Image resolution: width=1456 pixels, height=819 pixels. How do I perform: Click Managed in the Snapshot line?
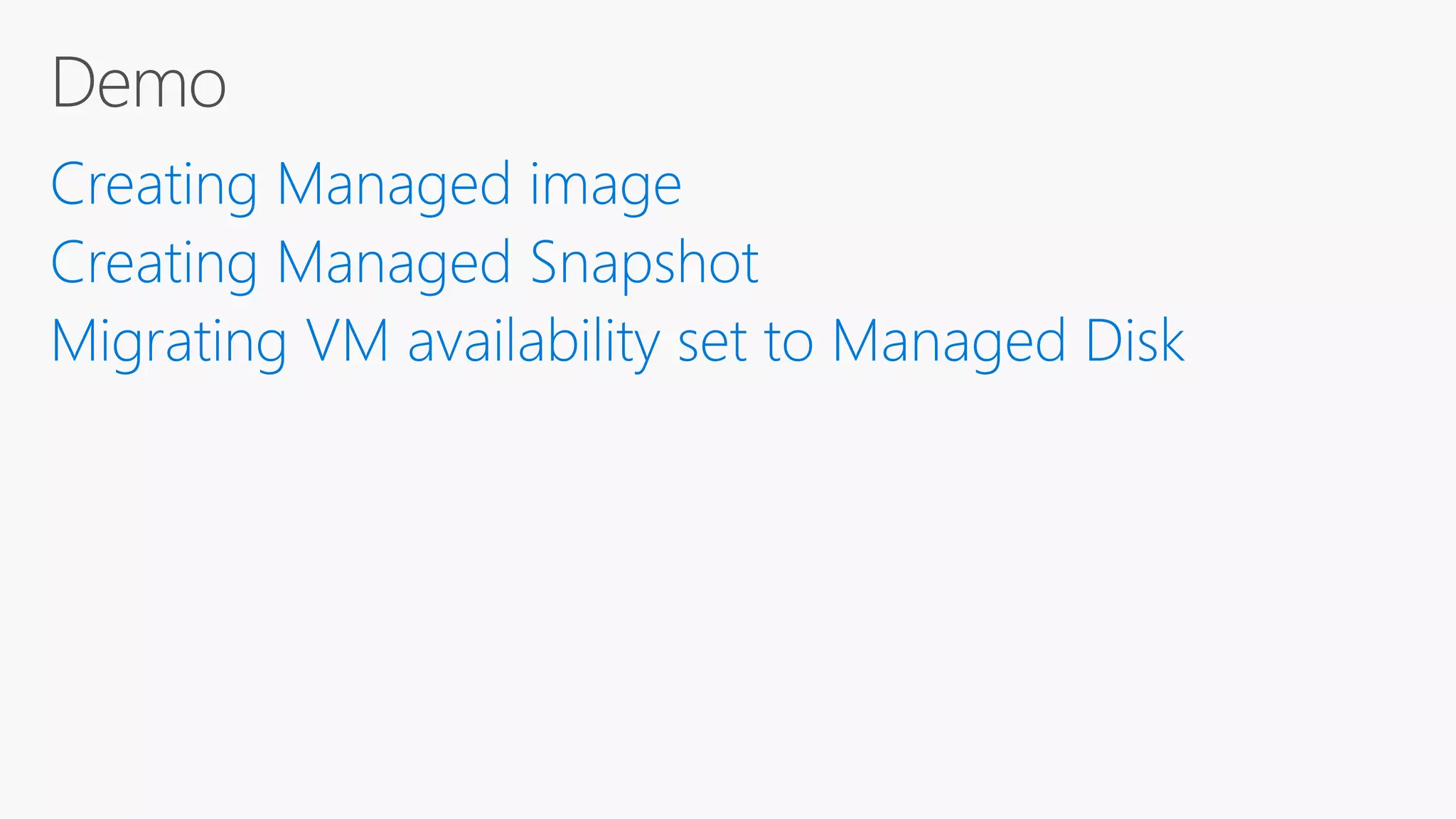coord(394,264)
